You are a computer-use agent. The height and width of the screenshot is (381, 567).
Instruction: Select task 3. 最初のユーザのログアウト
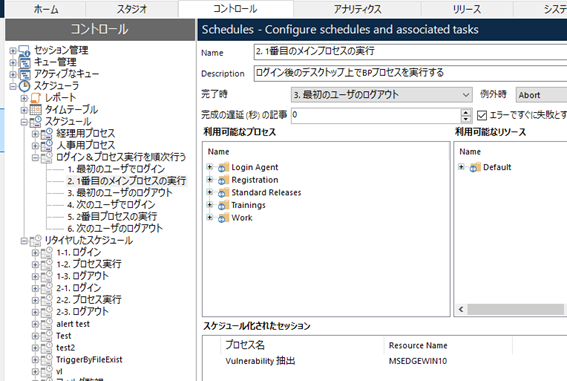pos(120,193)
